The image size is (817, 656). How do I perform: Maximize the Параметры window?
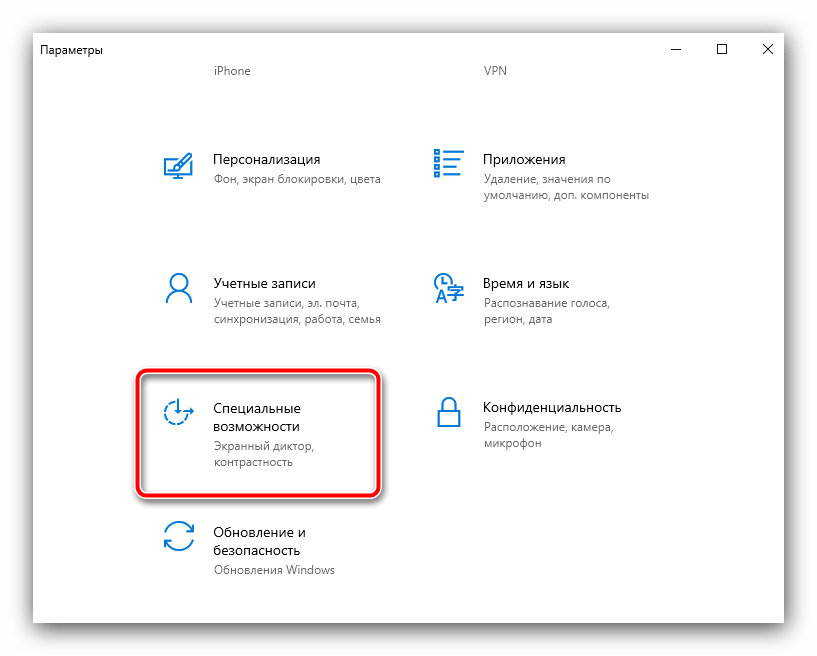pyautogui.click(x=722, y=49)
